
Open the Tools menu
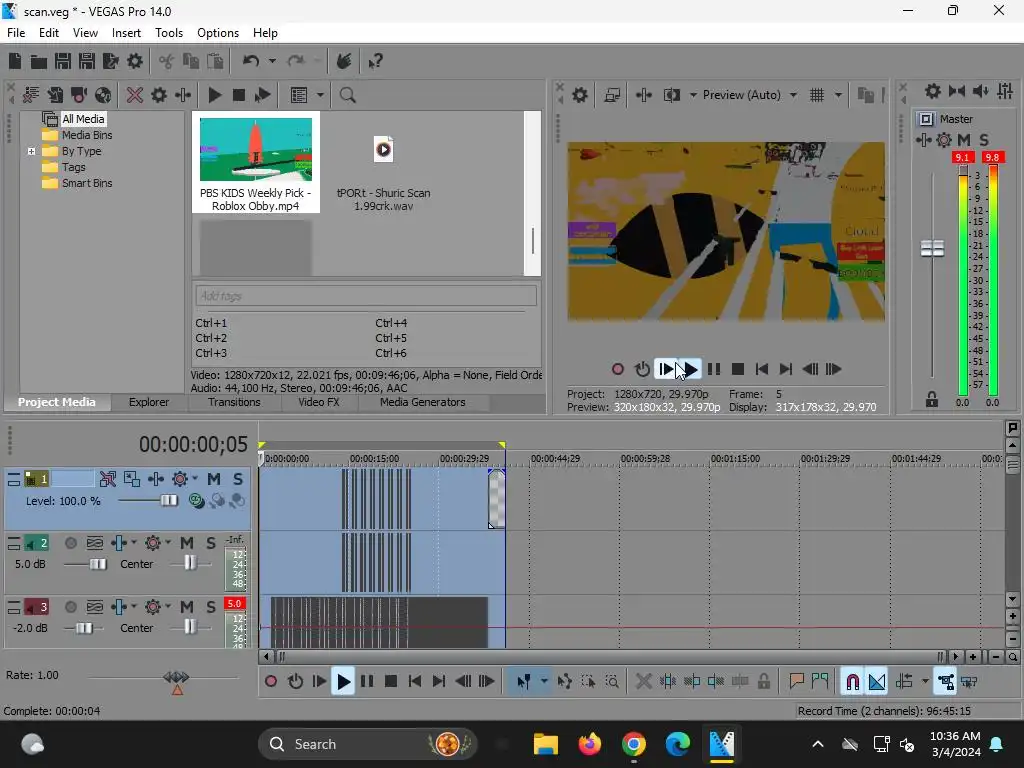tap(168, 33)
